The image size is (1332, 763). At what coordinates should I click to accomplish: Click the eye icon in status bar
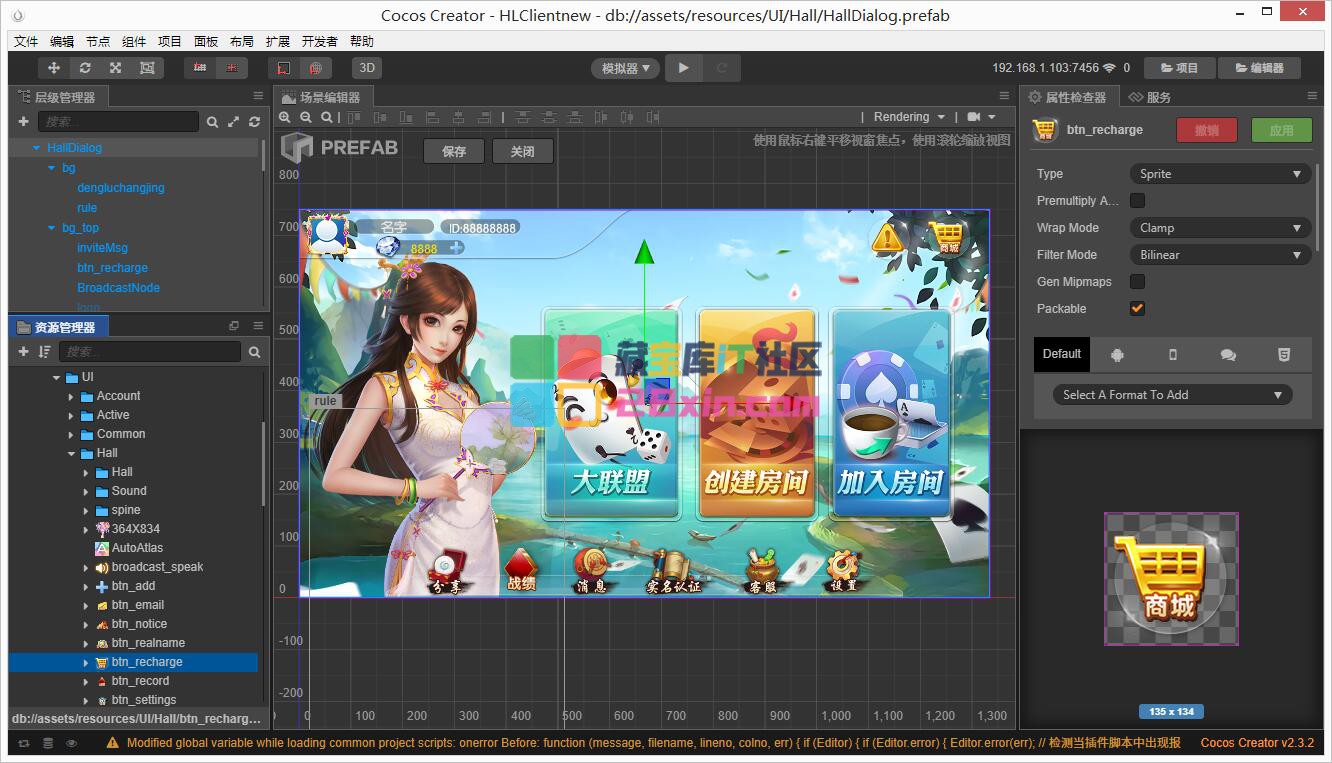click(x=71, y=743)
